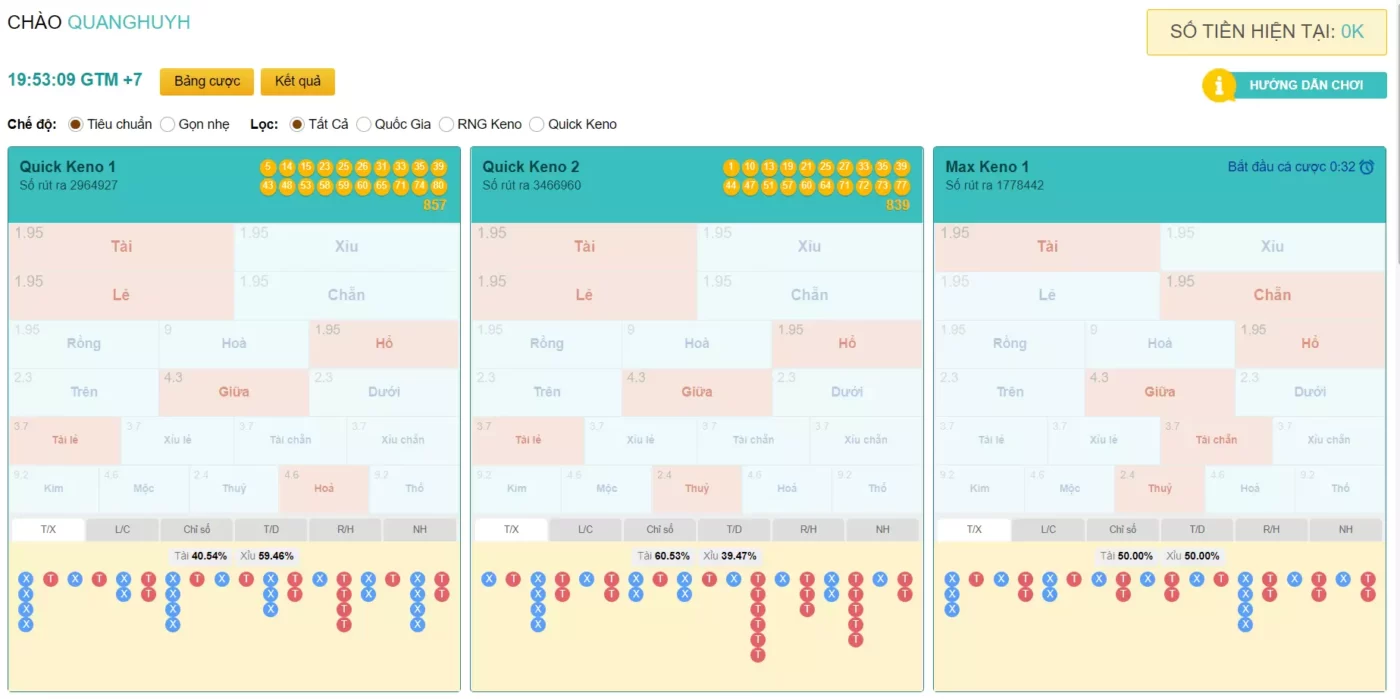This screenshot has height=699, width=1400.
Task: Open NH tab in Quick Keno 1
Action: (x=420, y=529)
